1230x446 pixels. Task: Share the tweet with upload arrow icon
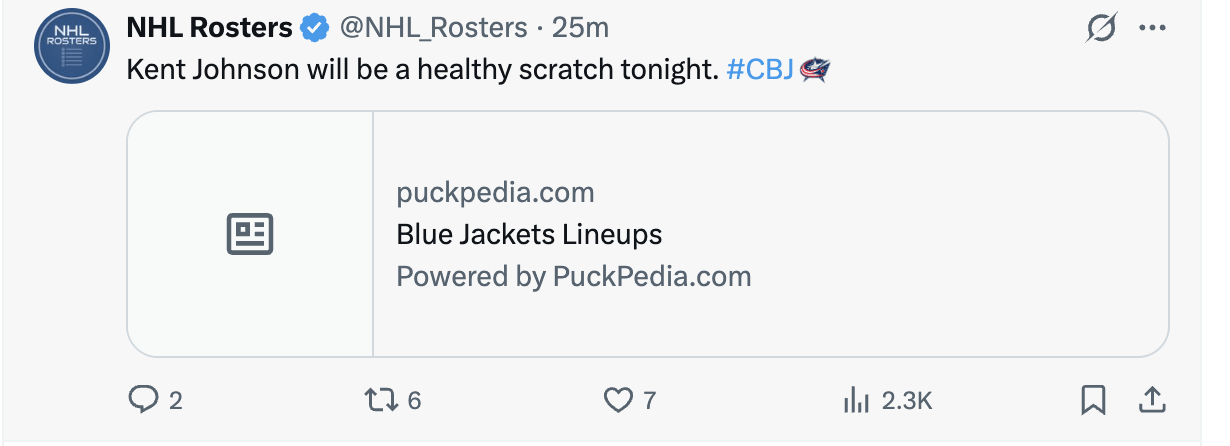click(1152, 400)
